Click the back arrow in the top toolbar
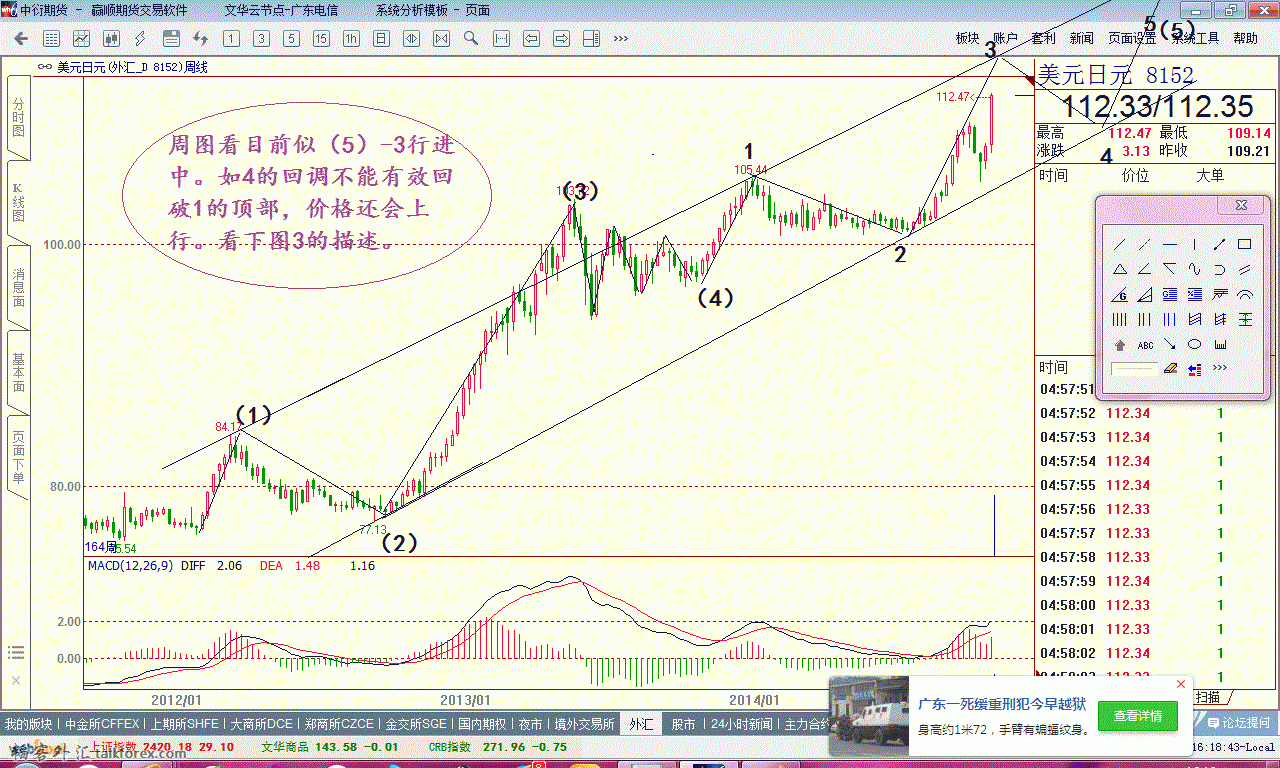The width and height of the screenshot is (1280, 768). tap(21, 39)
